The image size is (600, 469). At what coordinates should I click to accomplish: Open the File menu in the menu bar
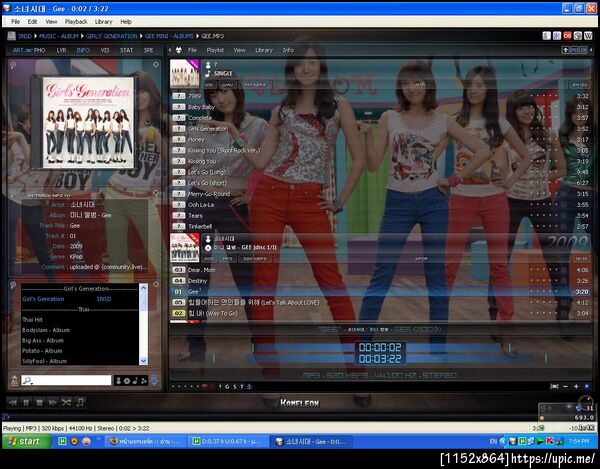[15, 21]
